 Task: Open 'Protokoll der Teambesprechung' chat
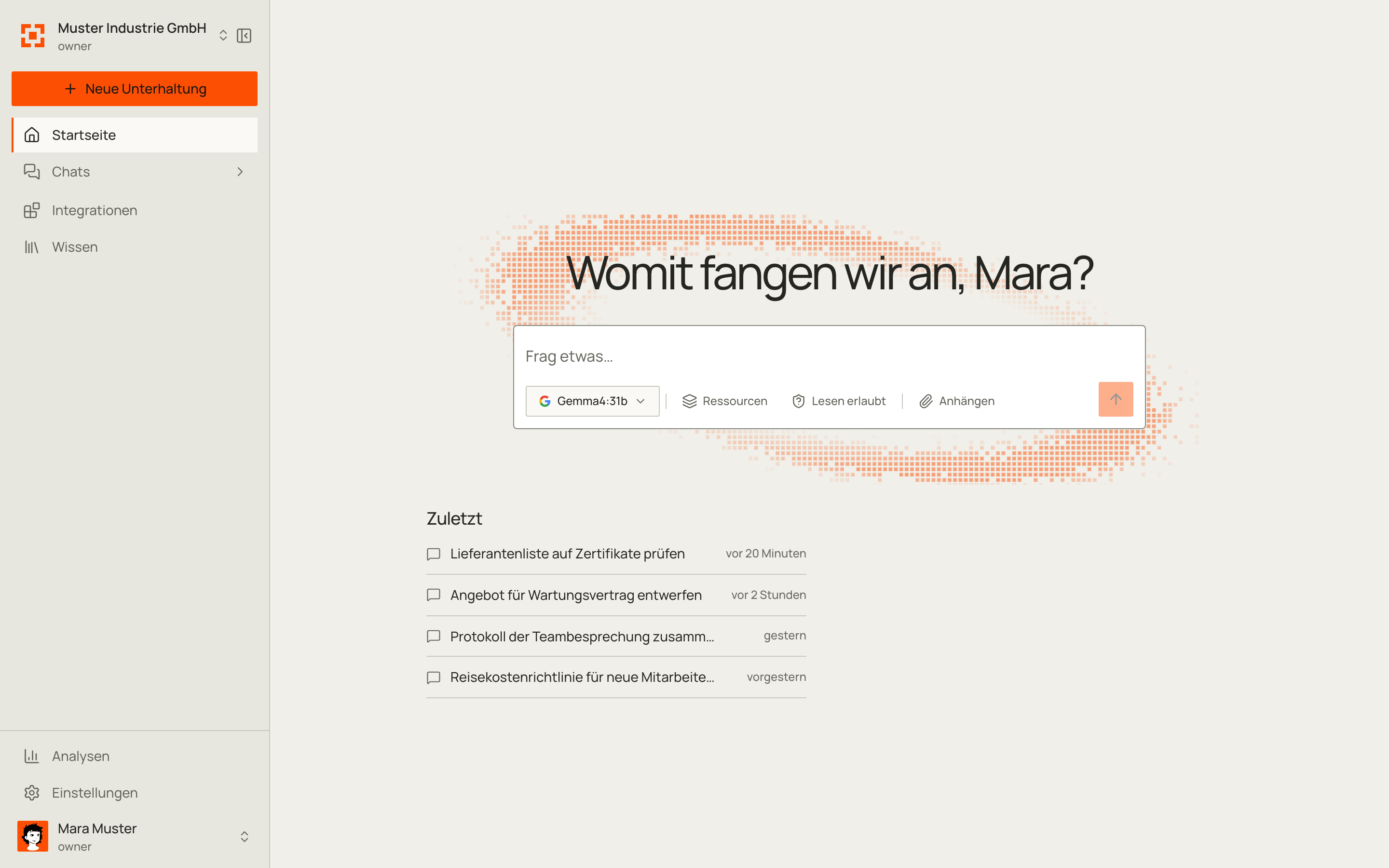click(x=616, y=636)
